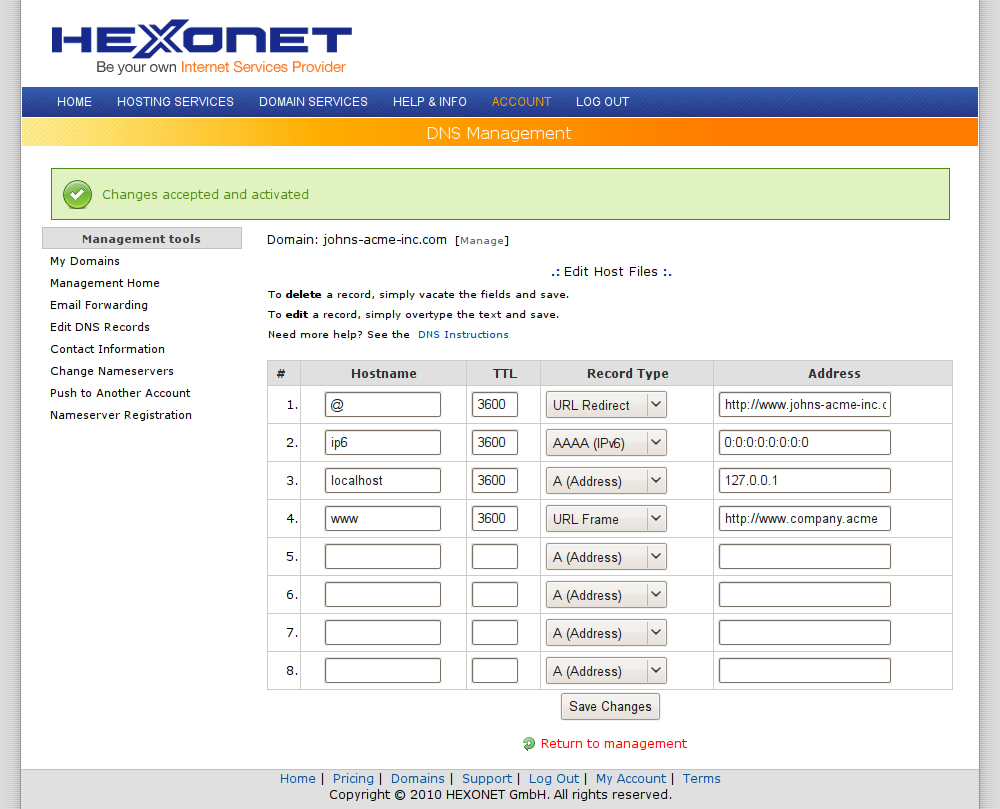1000x809 pixels.
Task: Open Contact Information page
Action: (108, 349)
